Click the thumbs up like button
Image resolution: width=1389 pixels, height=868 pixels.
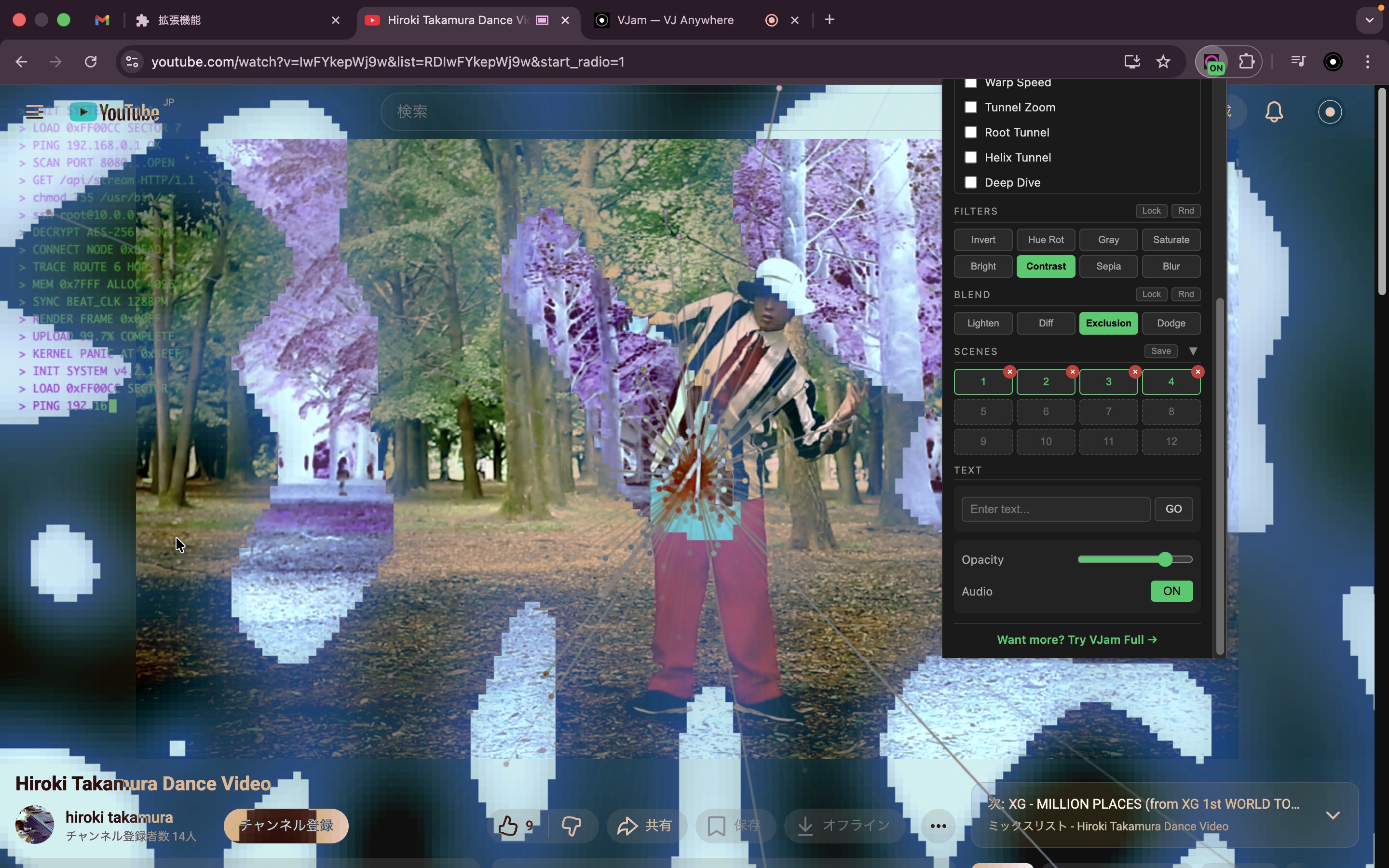click(508, 826)
